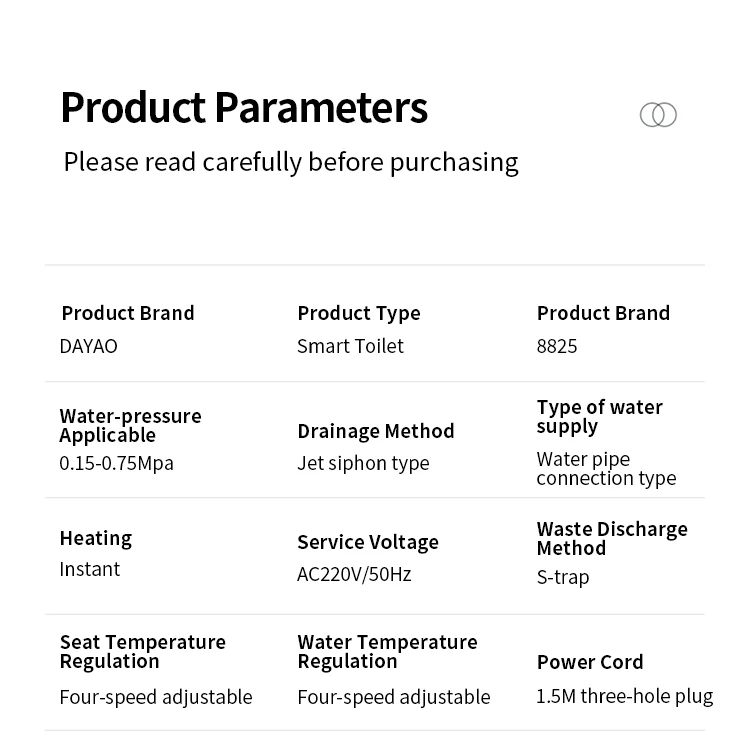
Task: Select Water pipe connection type text
Action: [x=607, y=469]
